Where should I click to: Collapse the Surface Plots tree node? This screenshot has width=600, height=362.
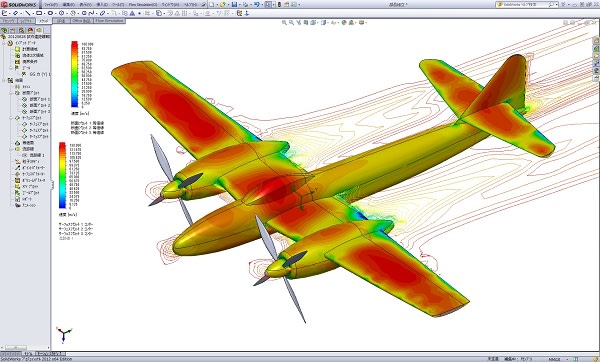point(11,118)
